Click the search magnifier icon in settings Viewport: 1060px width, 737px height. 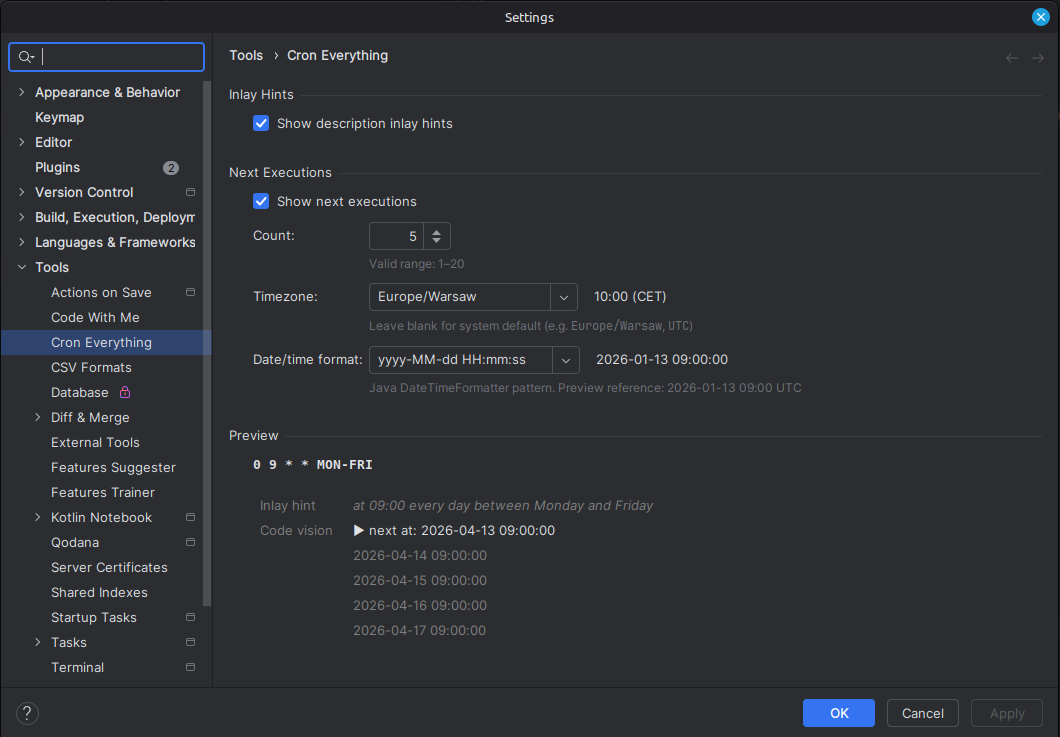click(26, 57)
